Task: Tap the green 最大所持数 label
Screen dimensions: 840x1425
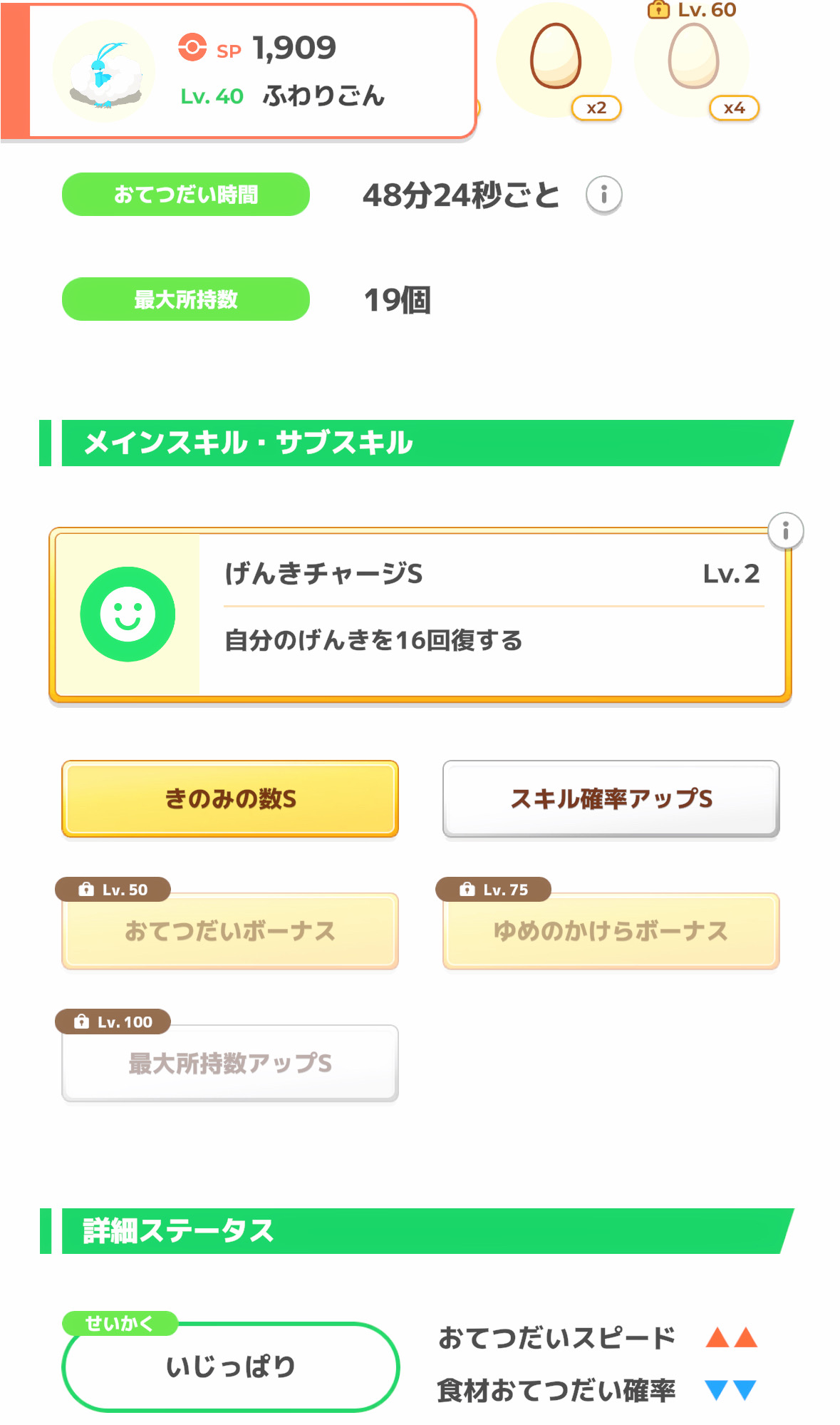Action: 186,299
